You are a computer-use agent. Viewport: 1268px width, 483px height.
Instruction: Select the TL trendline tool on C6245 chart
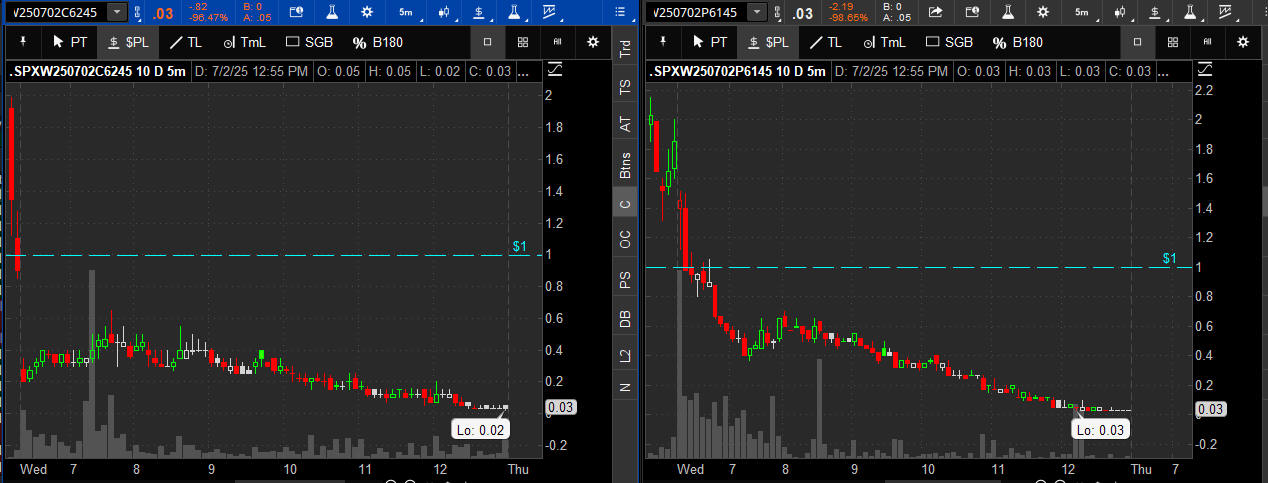pos(185,42)
